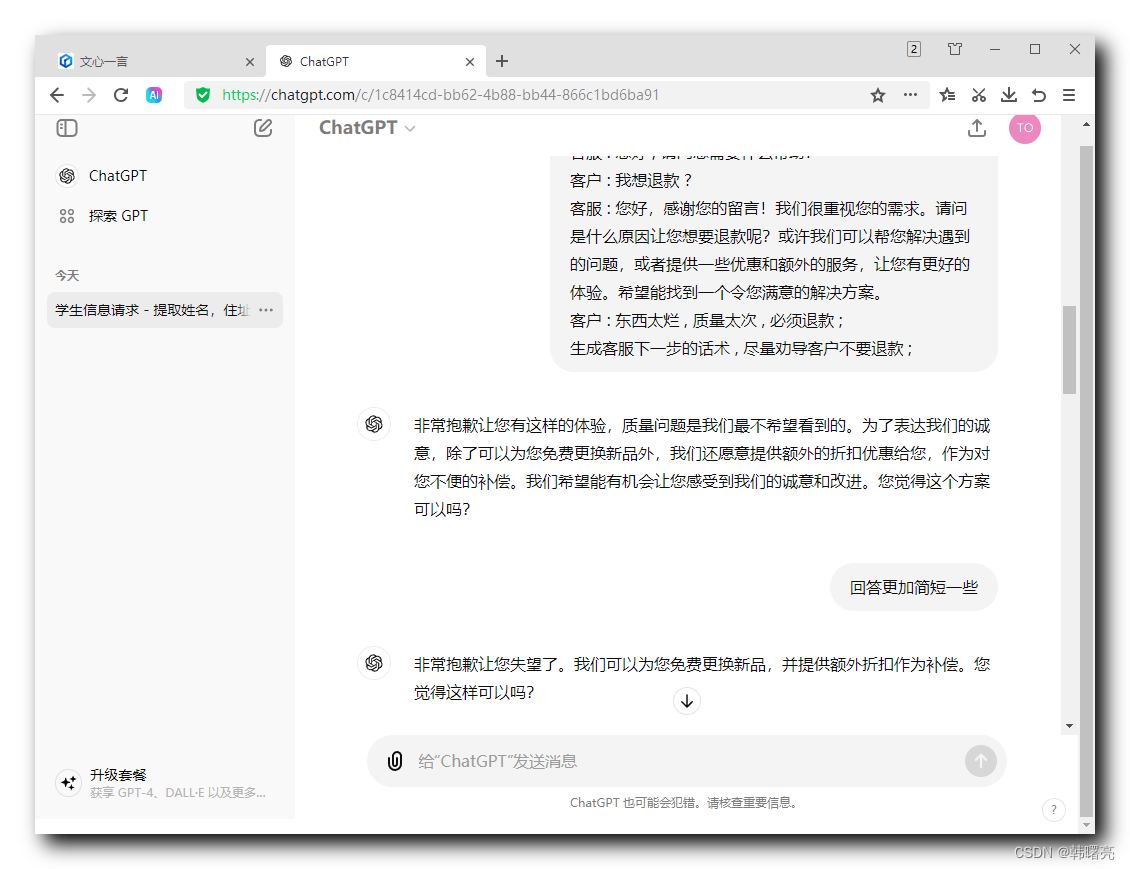Click the help question mark icon

click(1054, 810)
